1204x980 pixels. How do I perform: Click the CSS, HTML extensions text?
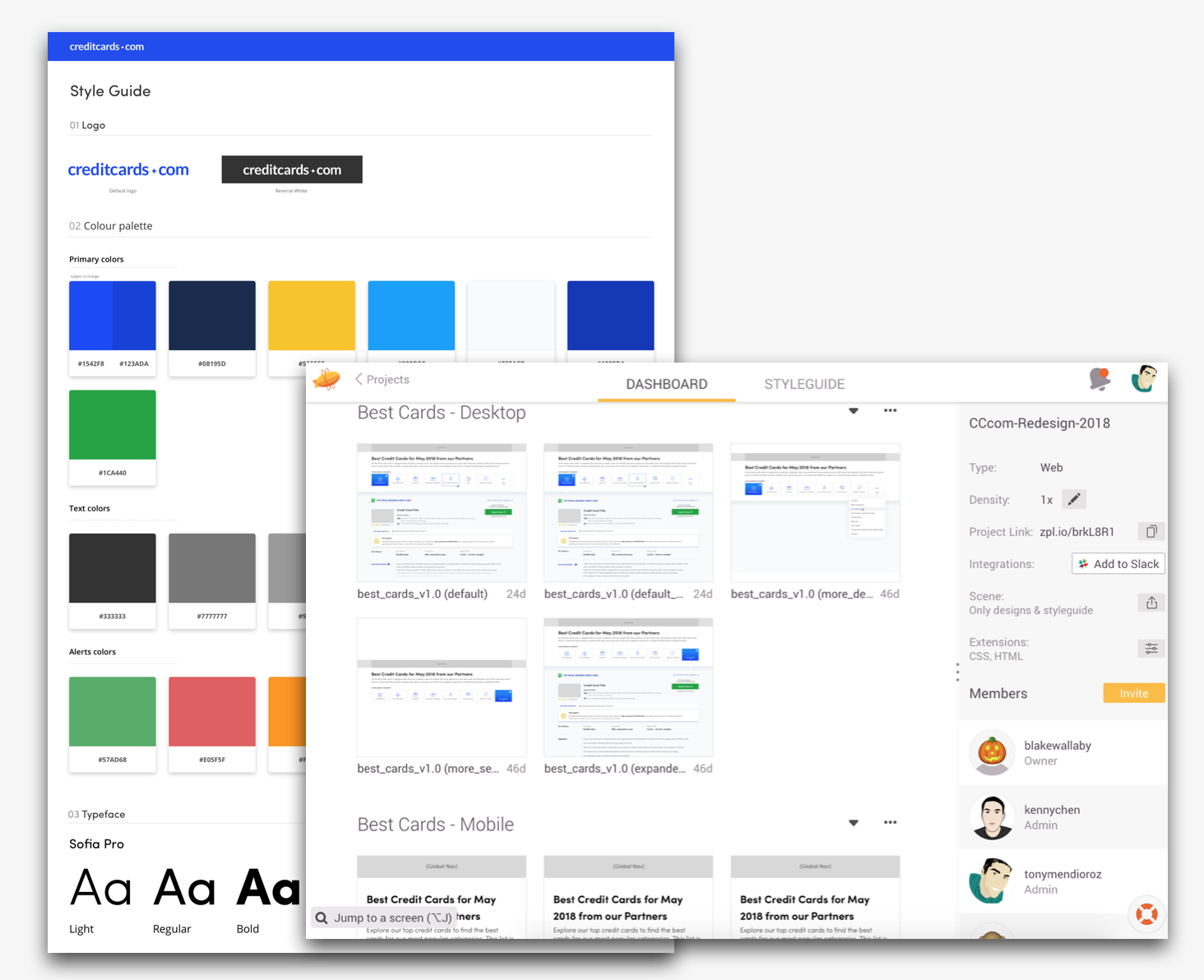pos(996,656)
